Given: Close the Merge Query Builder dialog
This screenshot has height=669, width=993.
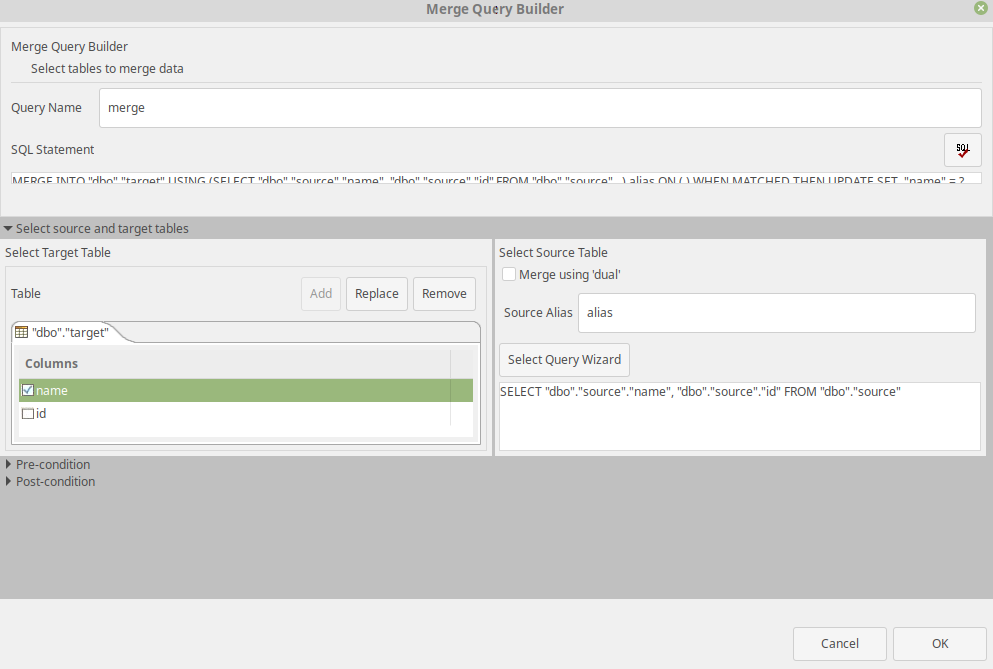Looking at the screenshot, I should point(980,8).
